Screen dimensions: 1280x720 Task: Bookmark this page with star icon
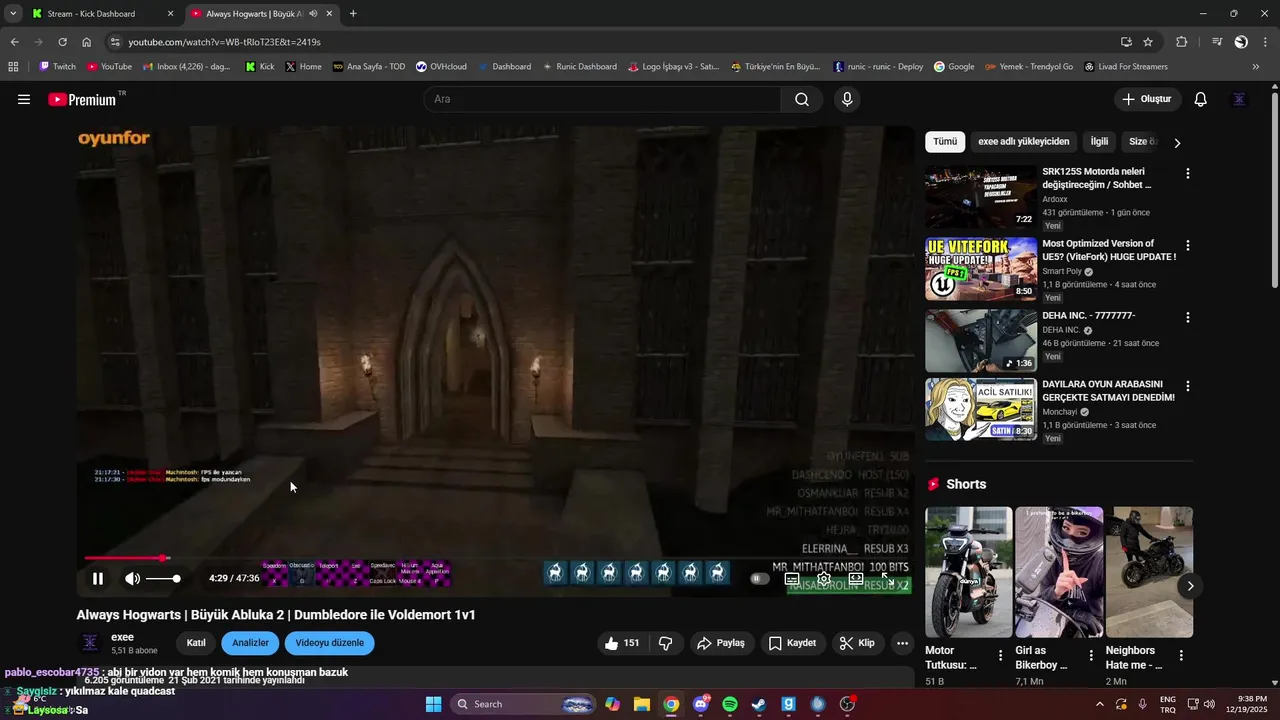1148,42
